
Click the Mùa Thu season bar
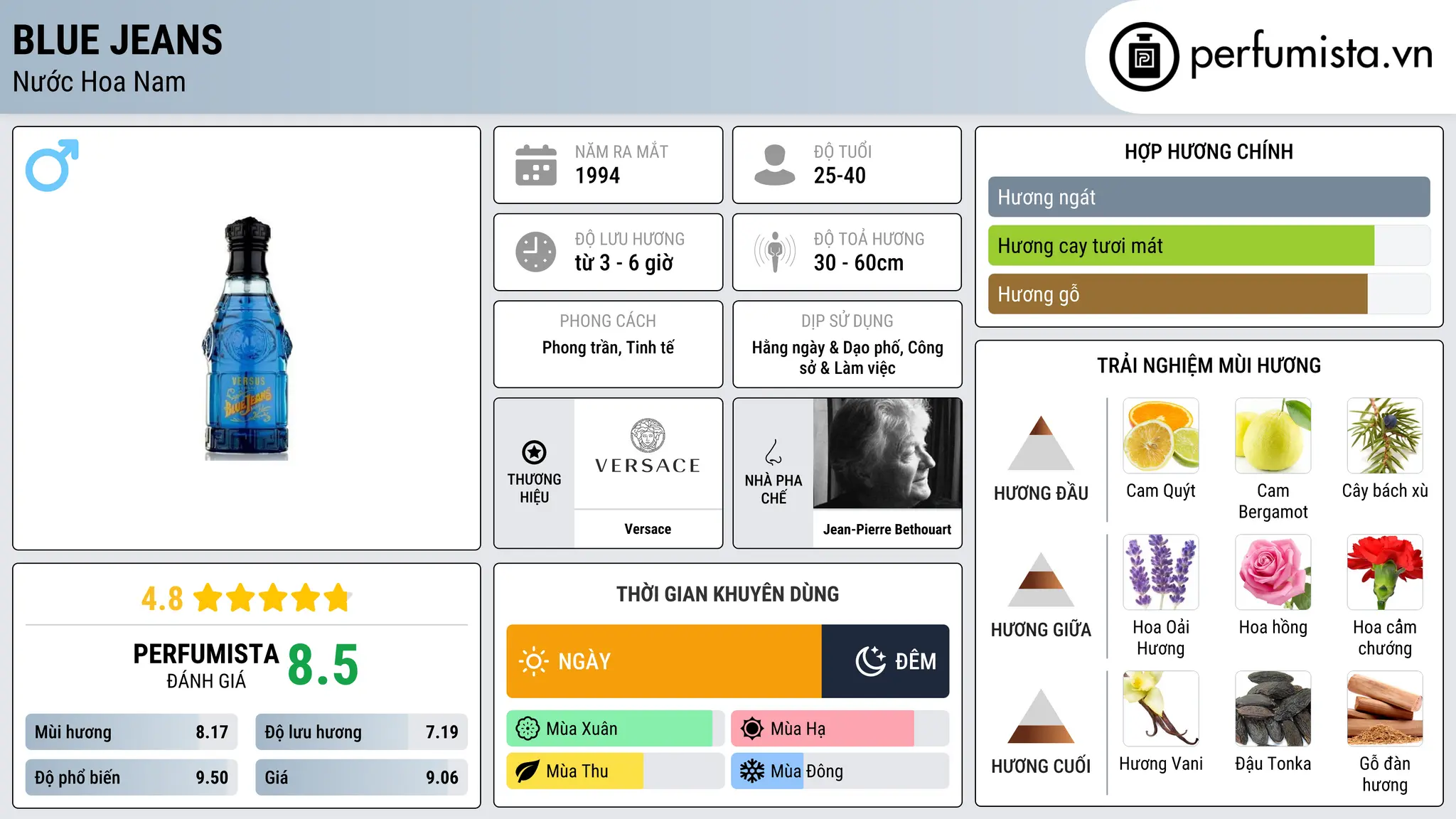(x=616, y=771)
